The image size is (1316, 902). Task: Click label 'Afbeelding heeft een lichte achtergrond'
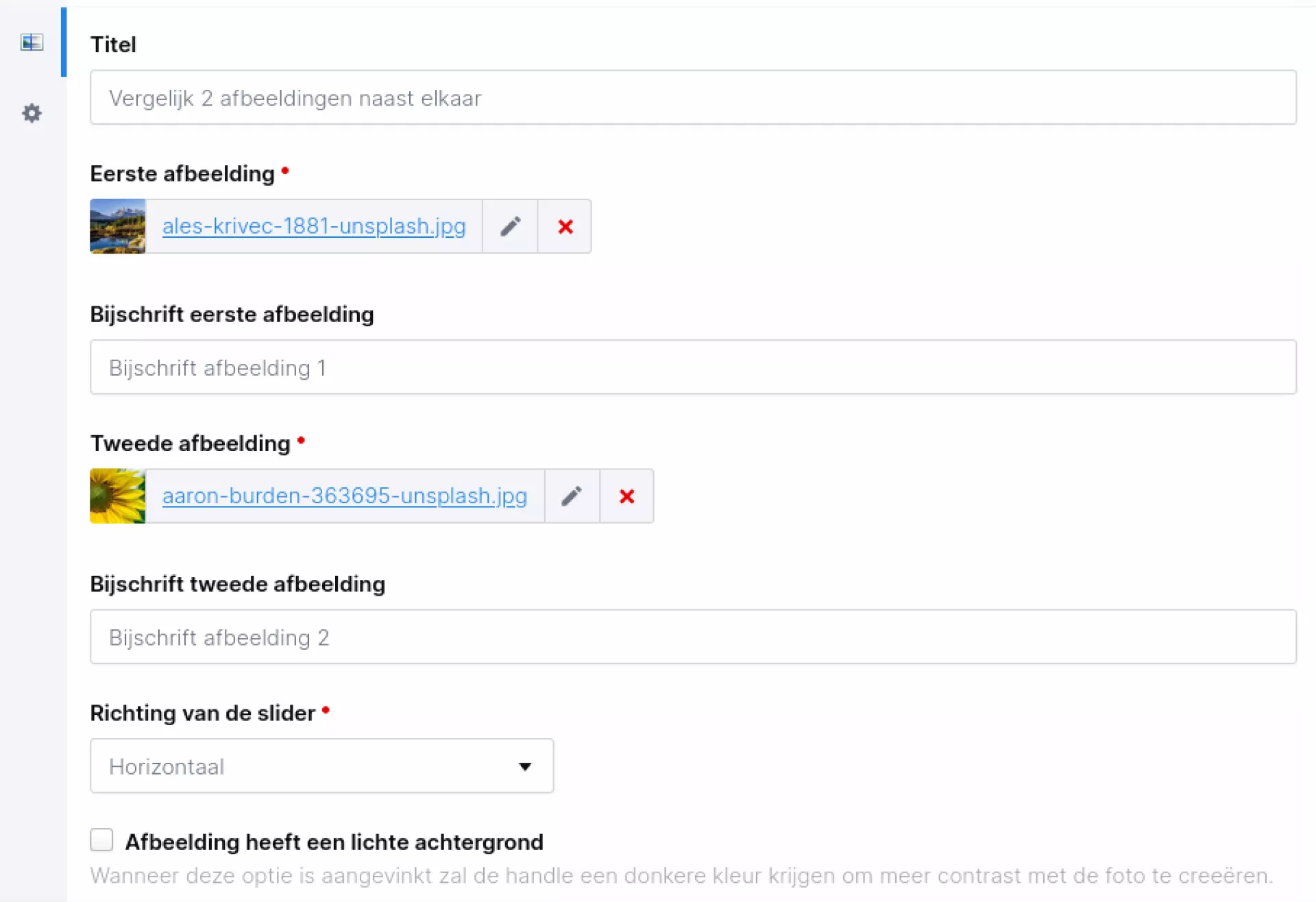click(334, 842)
